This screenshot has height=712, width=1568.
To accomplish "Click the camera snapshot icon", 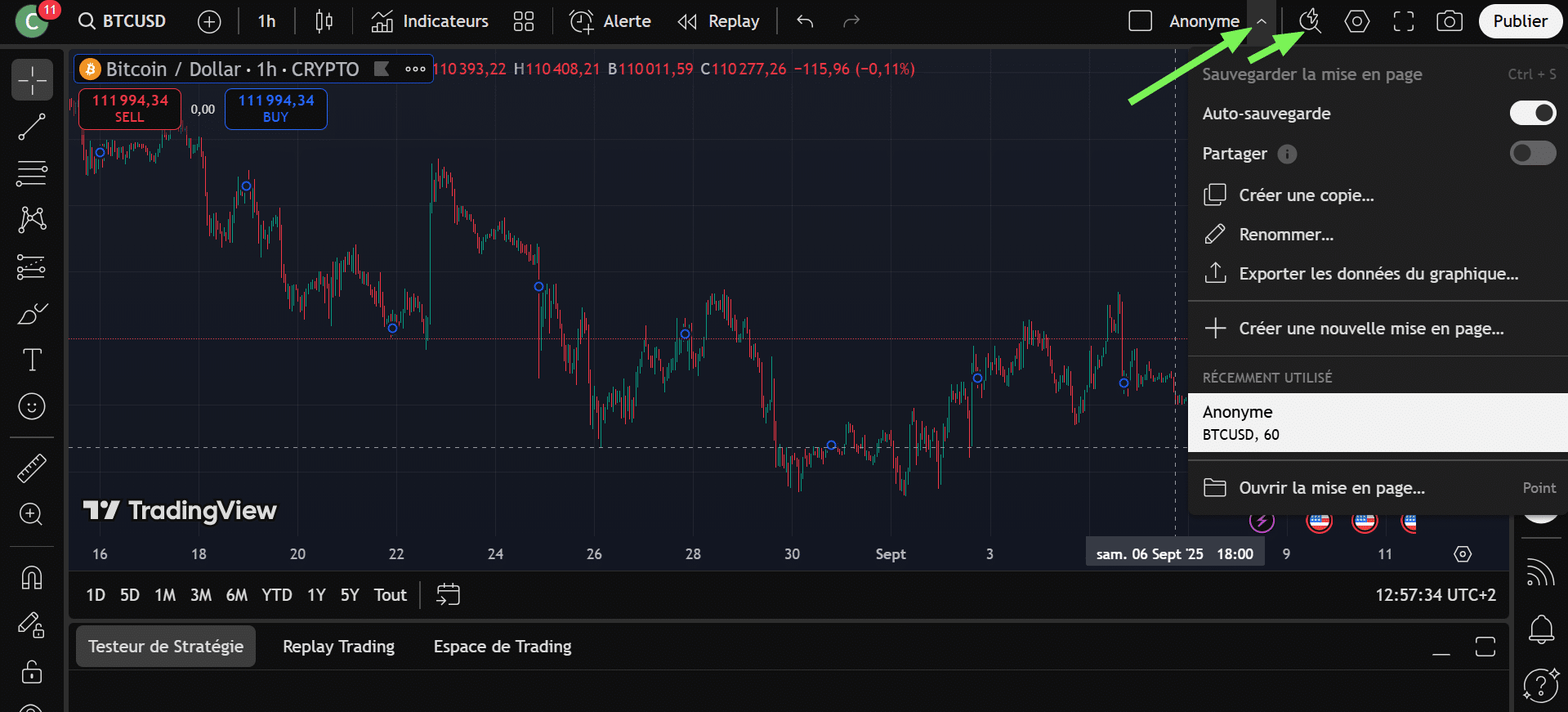I will pos(1449,21).
